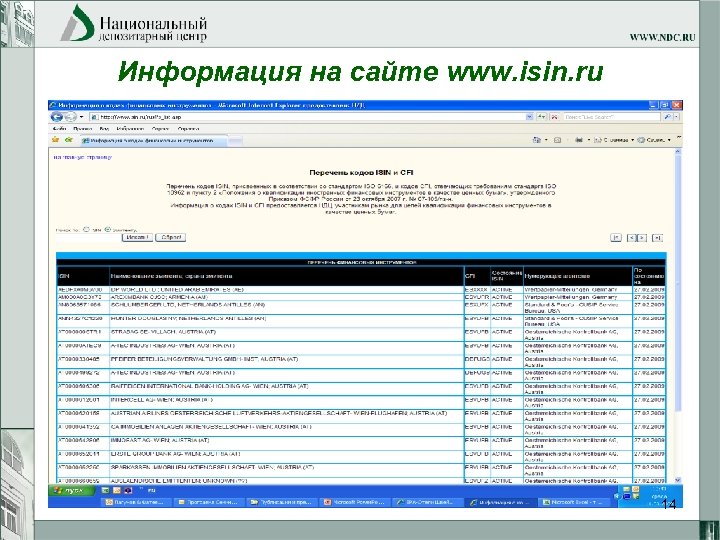Follow the 'на главную страницу' link
720x540 pixels.
pos(83,157)
